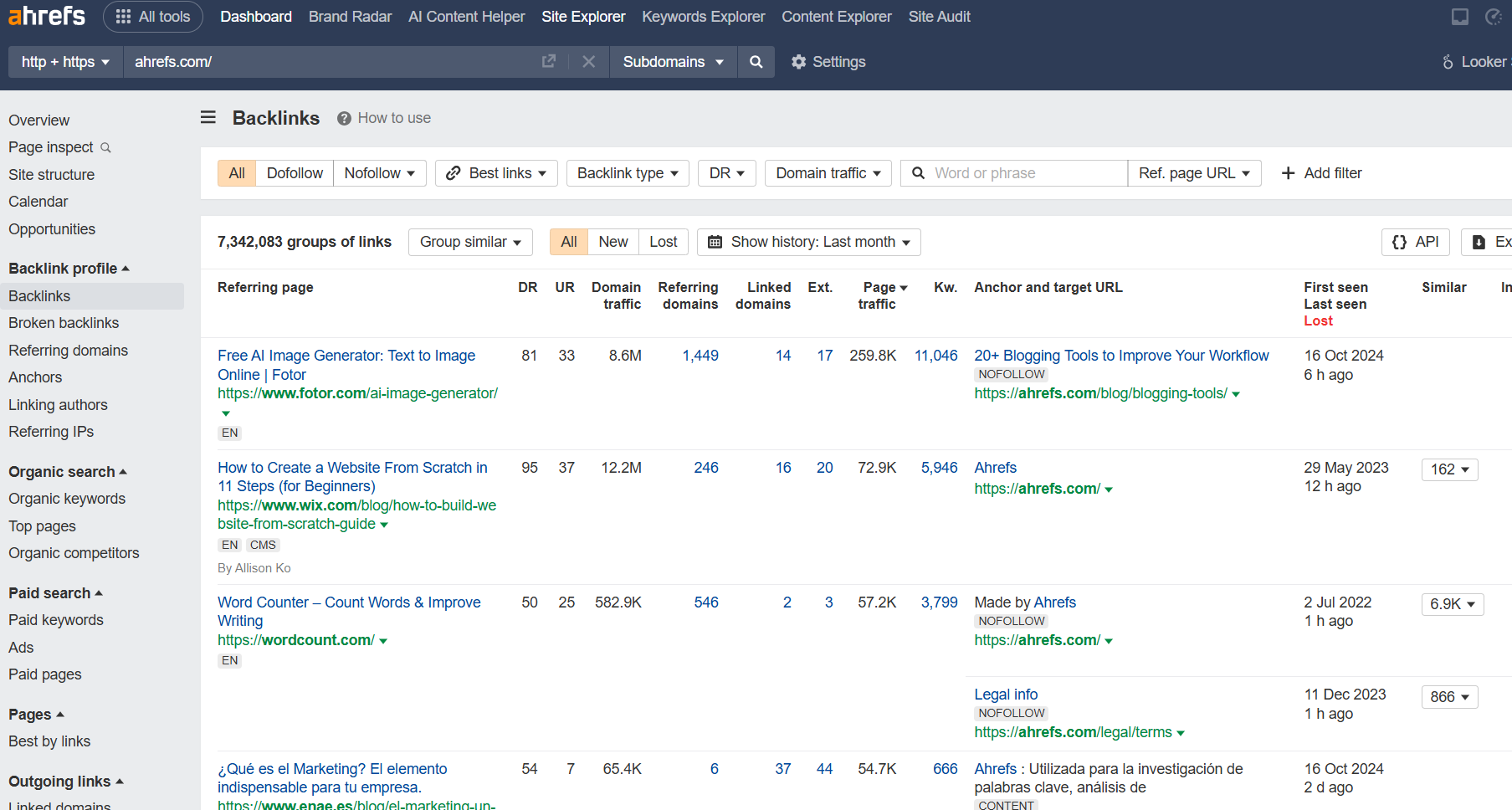Open Domain traffic filter

[x=828, y=173]
